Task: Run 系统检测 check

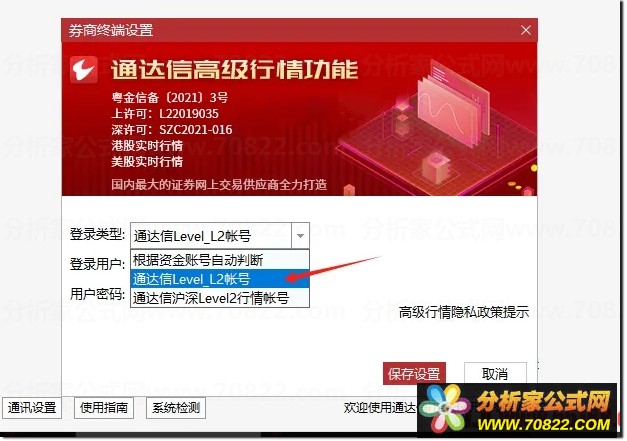Action: tap(176, 408)
